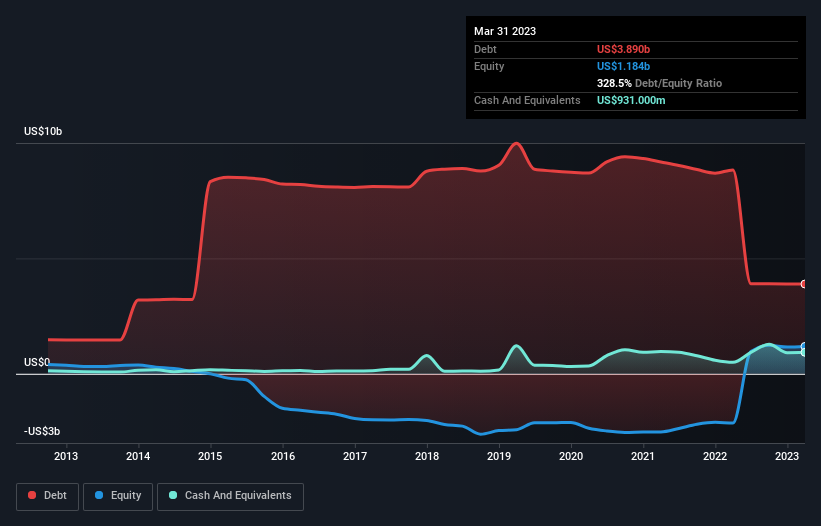Viewport: 821px width, 526px height.
Task: Click the -US$3b y-axis label
Action: (x=42, y=431)
